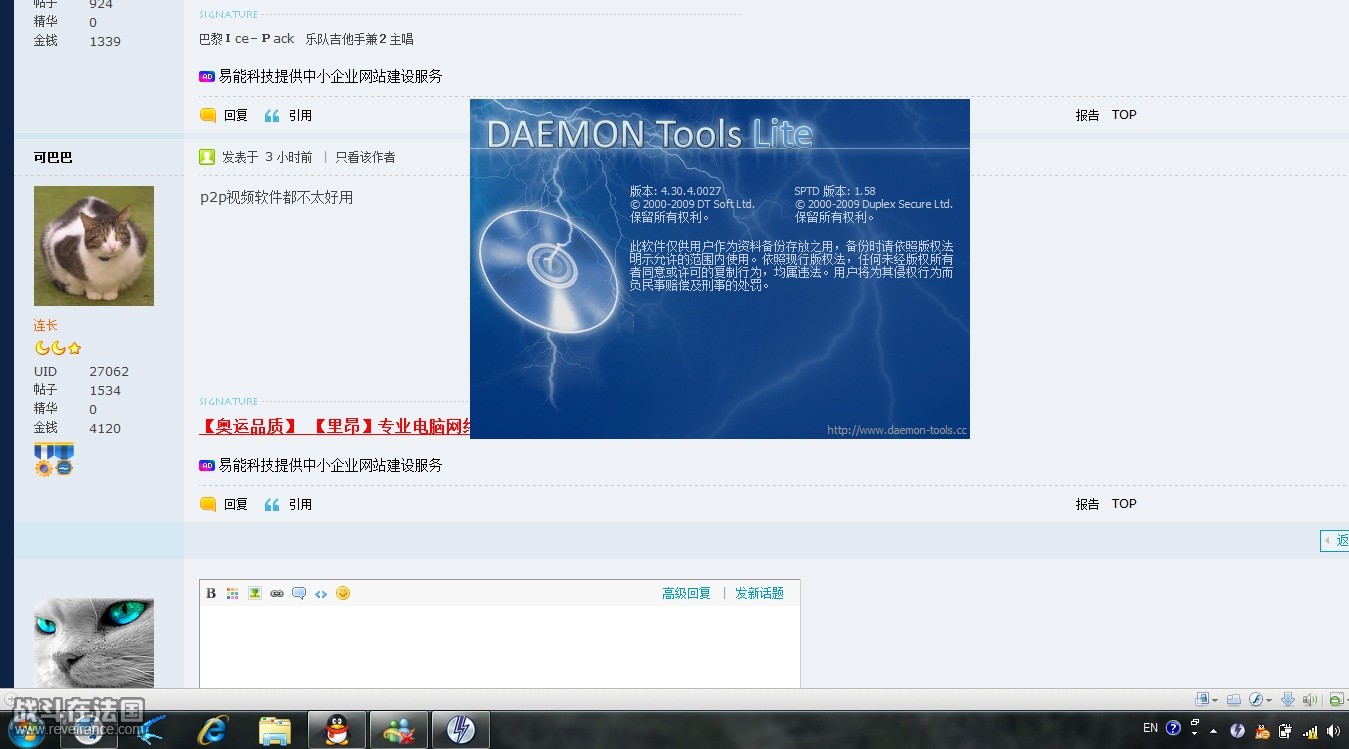1349x749 pixels.
Task: Switch to DAEMON Tools taskbar window
Action: click(x=460, y=730)
